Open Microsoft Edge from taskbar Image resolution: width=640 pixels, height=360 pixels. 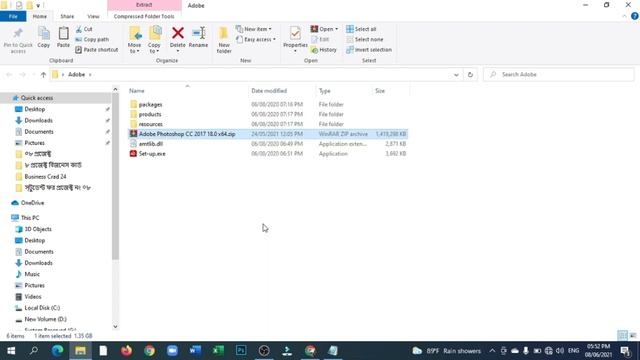(58, 351)
